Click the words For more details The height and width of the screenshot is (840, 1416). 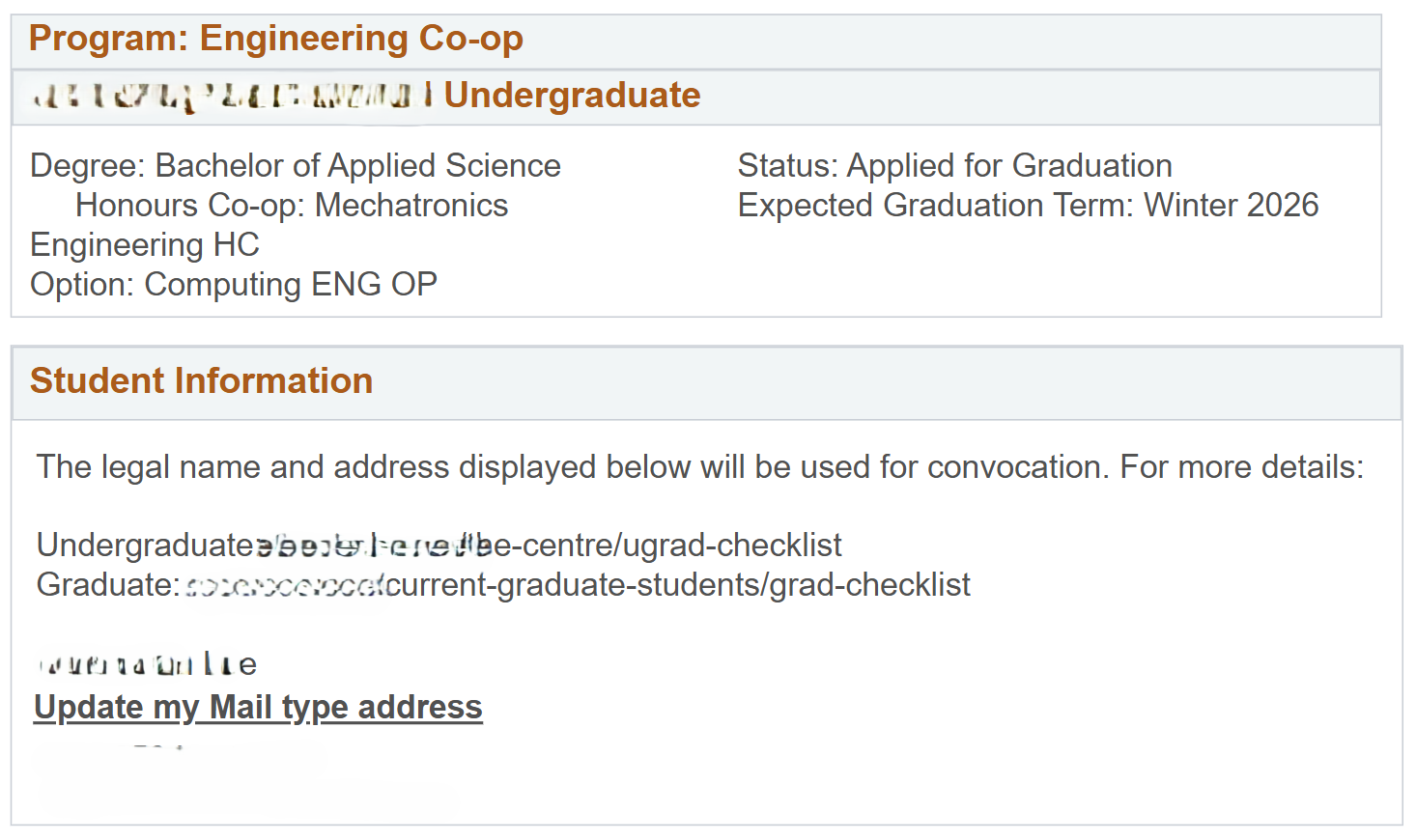[1241, 467]
